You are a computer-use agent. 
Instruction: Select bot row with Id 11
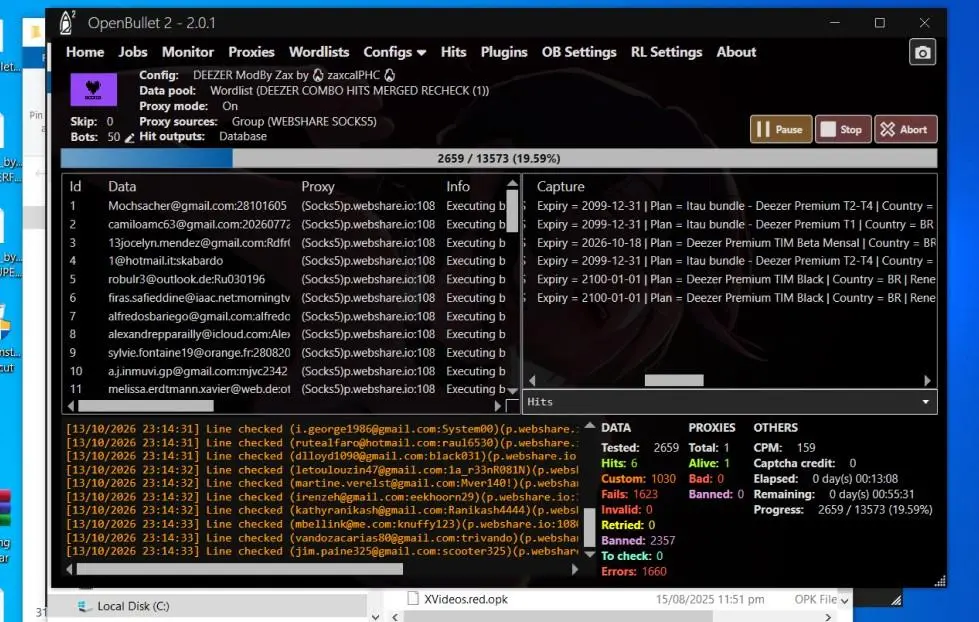click(287, 389)
